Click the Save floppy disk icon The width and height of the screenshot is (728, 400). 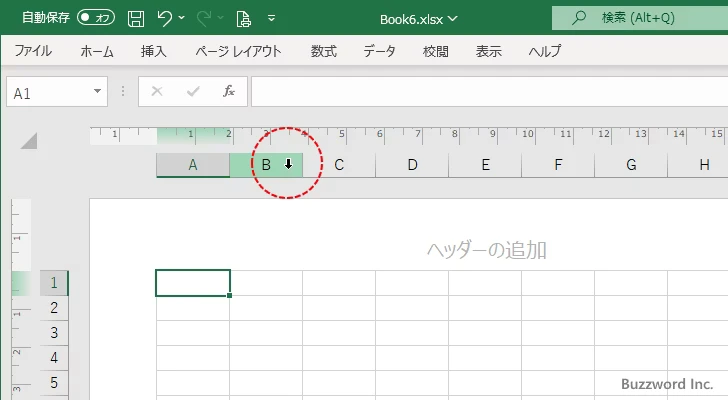(x=136, y=18)
